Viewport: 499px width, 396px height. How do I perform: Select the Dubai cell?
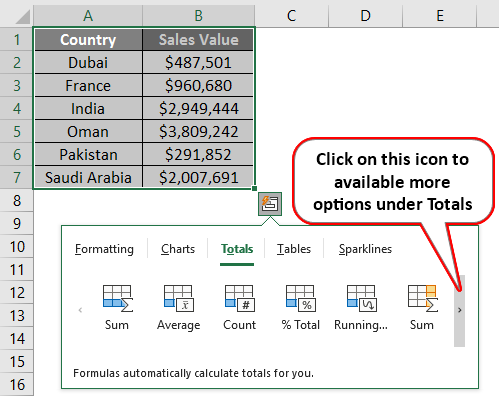[x=88, y=63]
